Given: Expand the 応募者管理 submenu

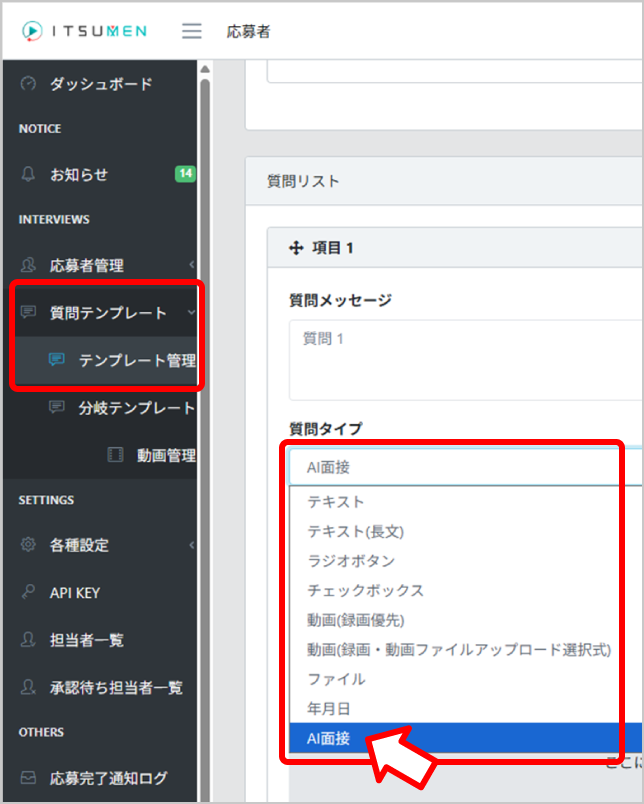Looking at the screenshot, I should [190, 265].
